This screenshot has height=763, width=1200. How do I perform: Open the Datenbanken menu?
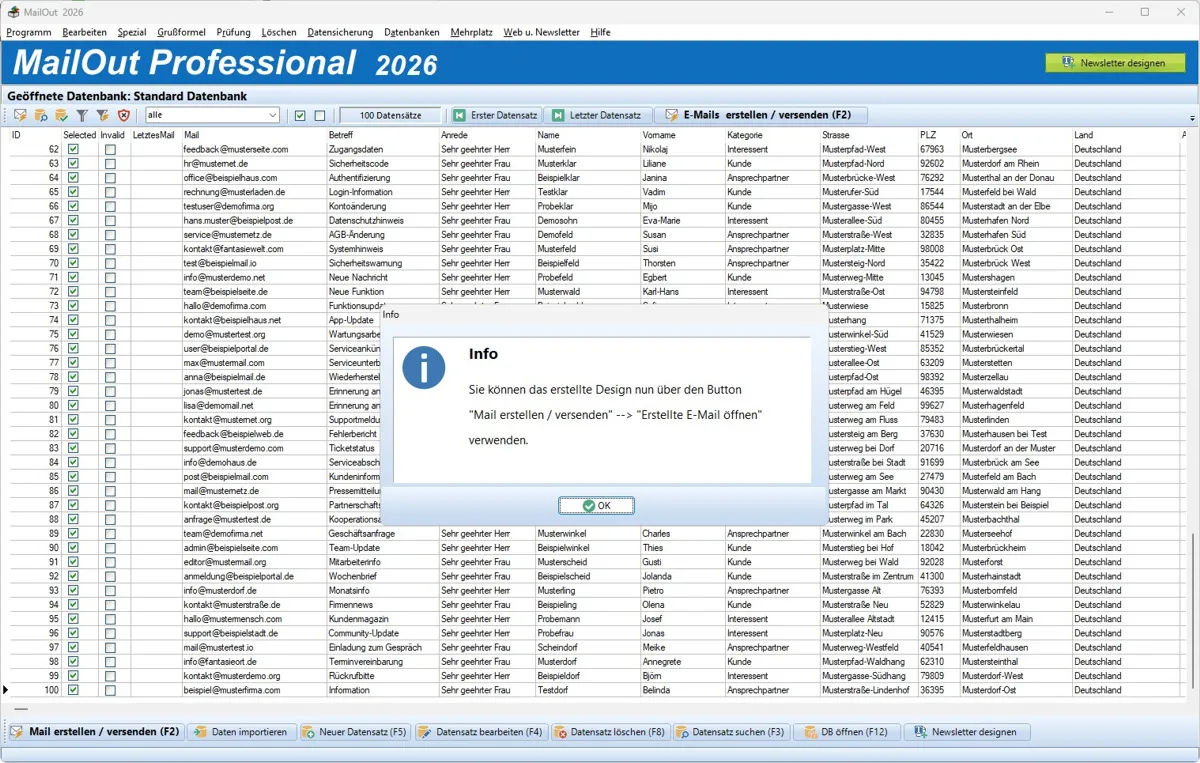[x=411, y=32]
